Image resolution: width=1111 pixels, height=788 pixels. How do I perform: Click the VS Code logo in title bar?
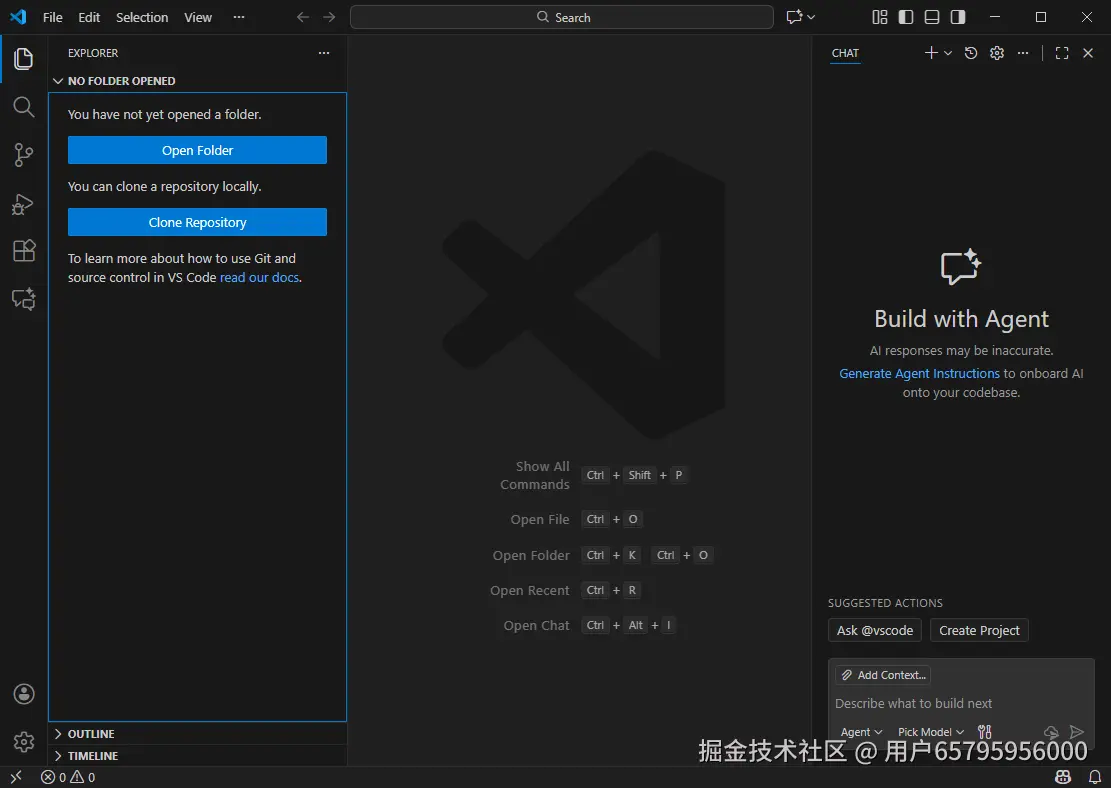(18, 17)
